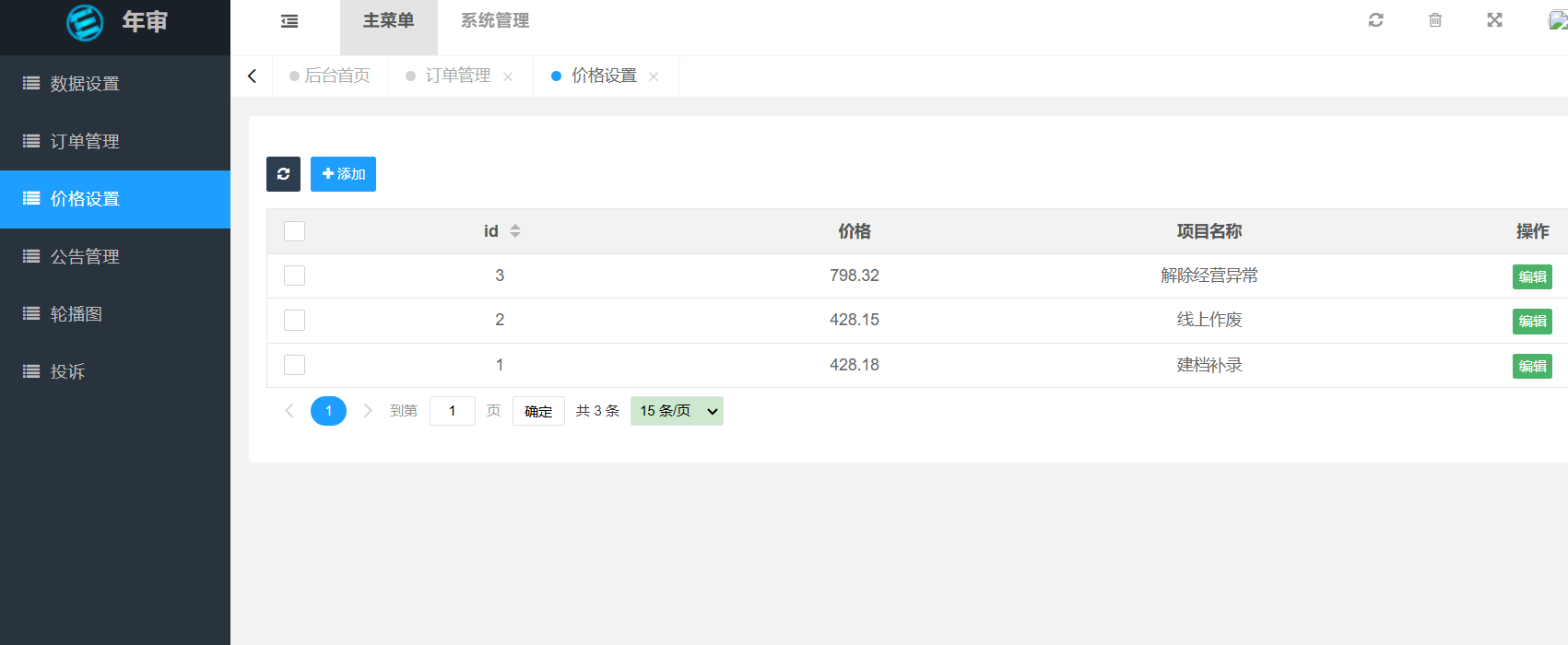This screenshot has width=1568, height=645.
Task: Click the refresh icon in top bar
Action: (x=1375, y=20)
